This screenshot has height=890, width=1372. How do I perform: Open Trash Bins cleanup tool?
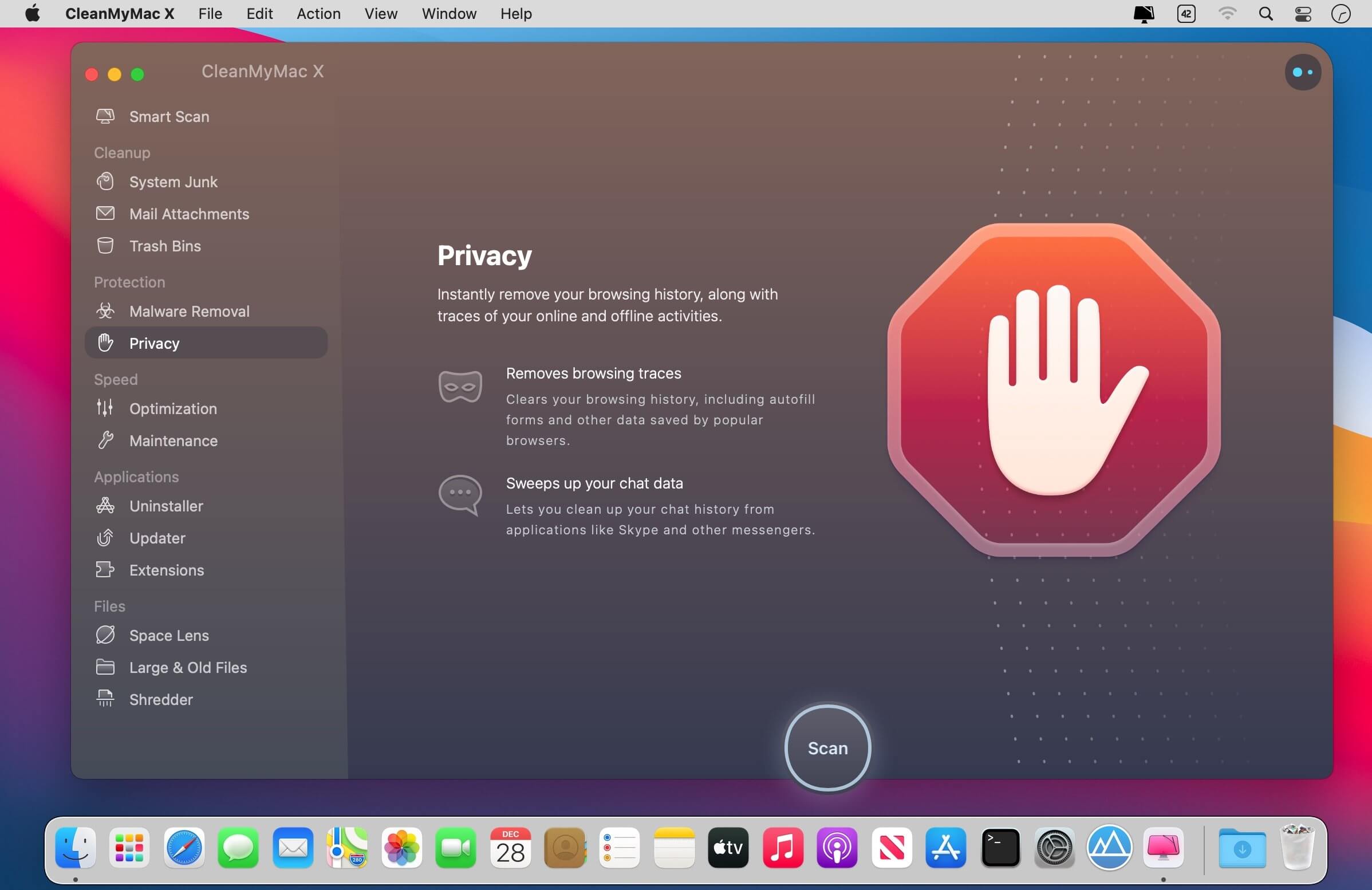(165, 246)
